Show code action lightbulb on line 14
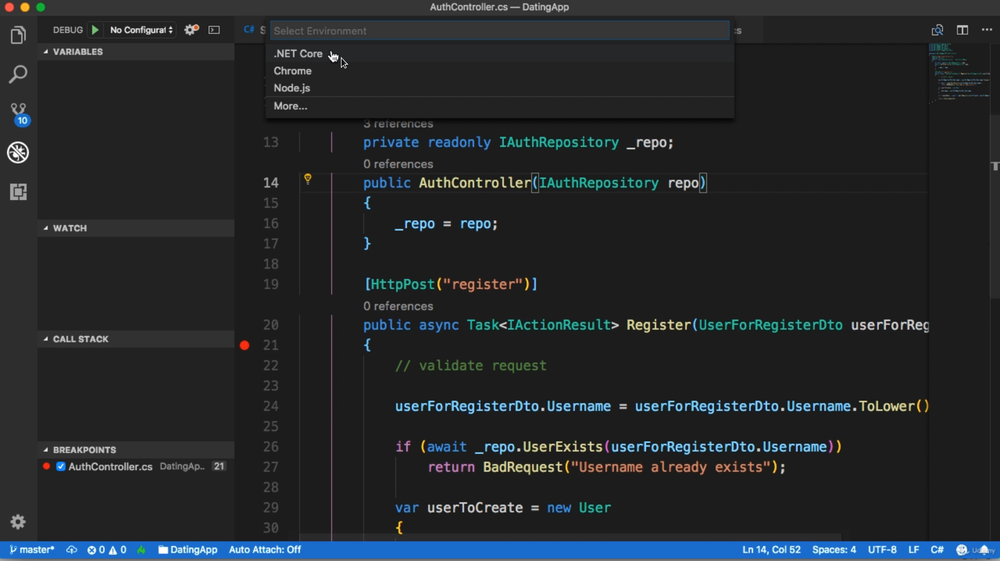Viewport: 1000px width, 561px height. coord(307,179)
